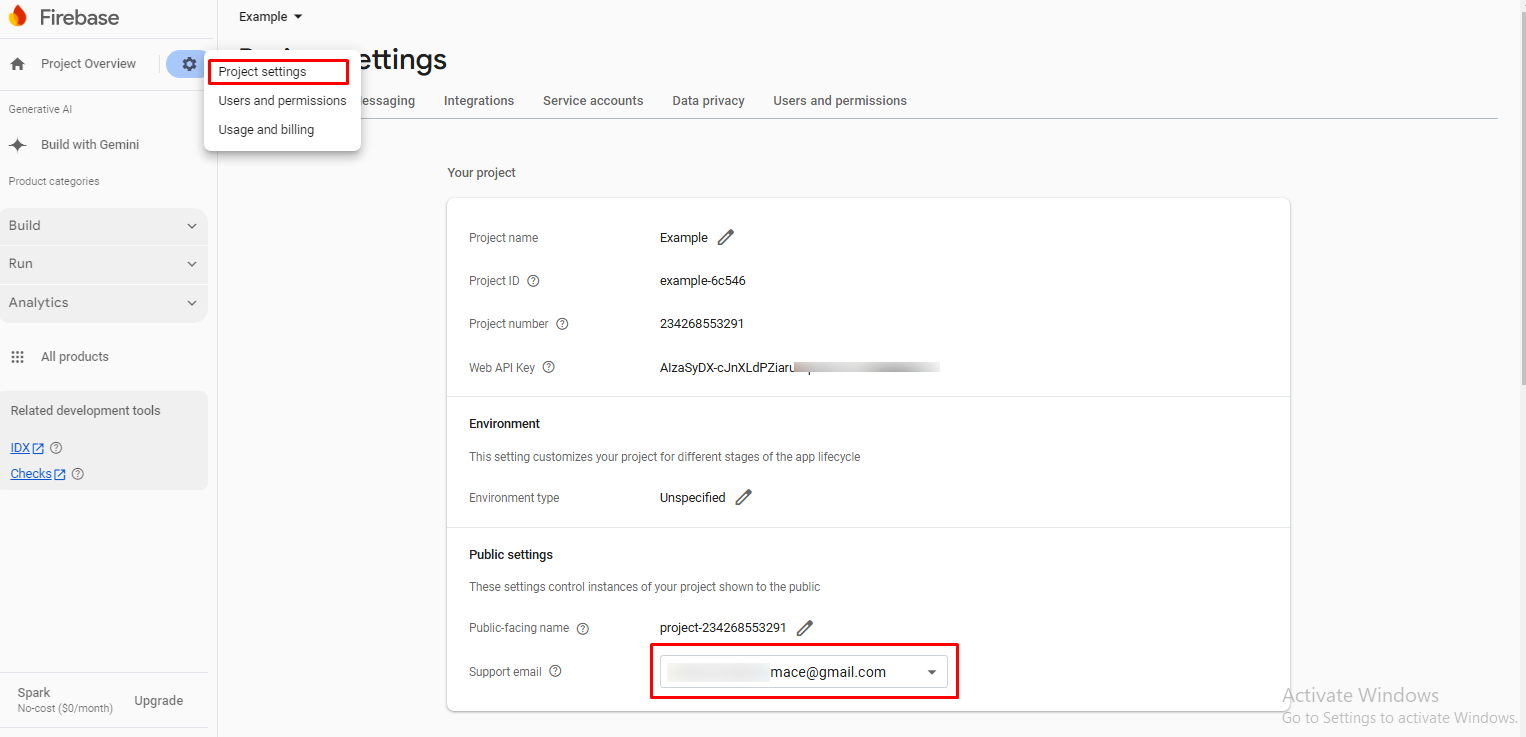Open the Support email dropdown
The height and width of the screenshot is (737, 1526).
(x=804, y=672)
